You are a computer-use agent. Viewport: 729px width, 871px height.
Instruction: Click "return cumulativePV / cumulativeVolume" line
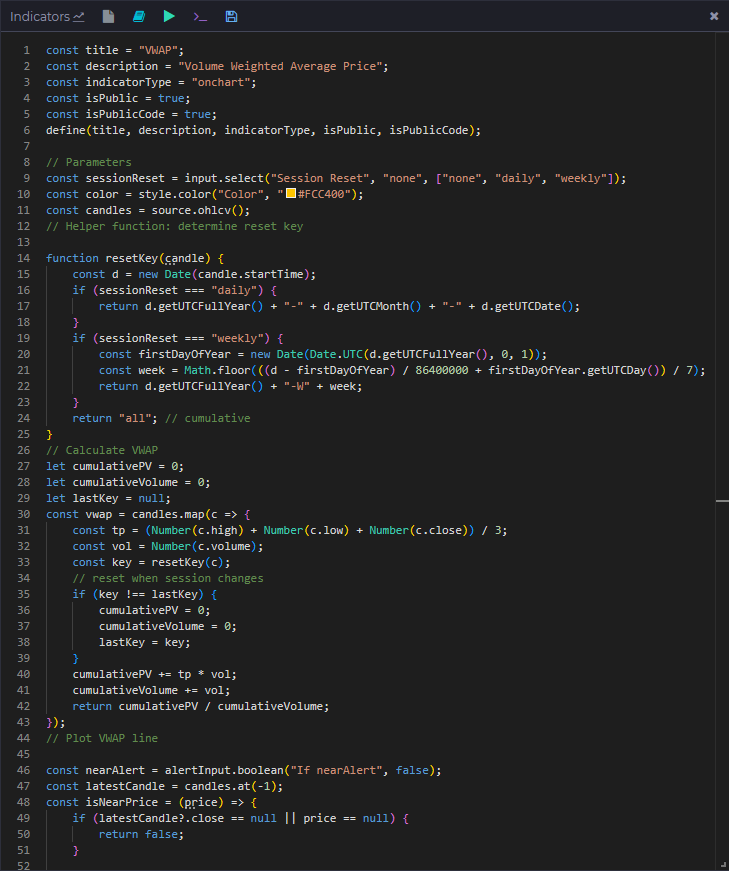[198, 706]
